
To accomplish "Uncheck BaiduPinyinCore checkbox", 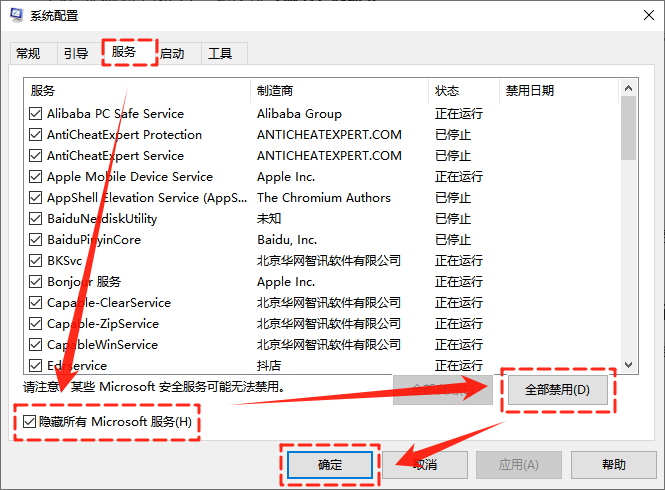I will [x=36, y=240].
